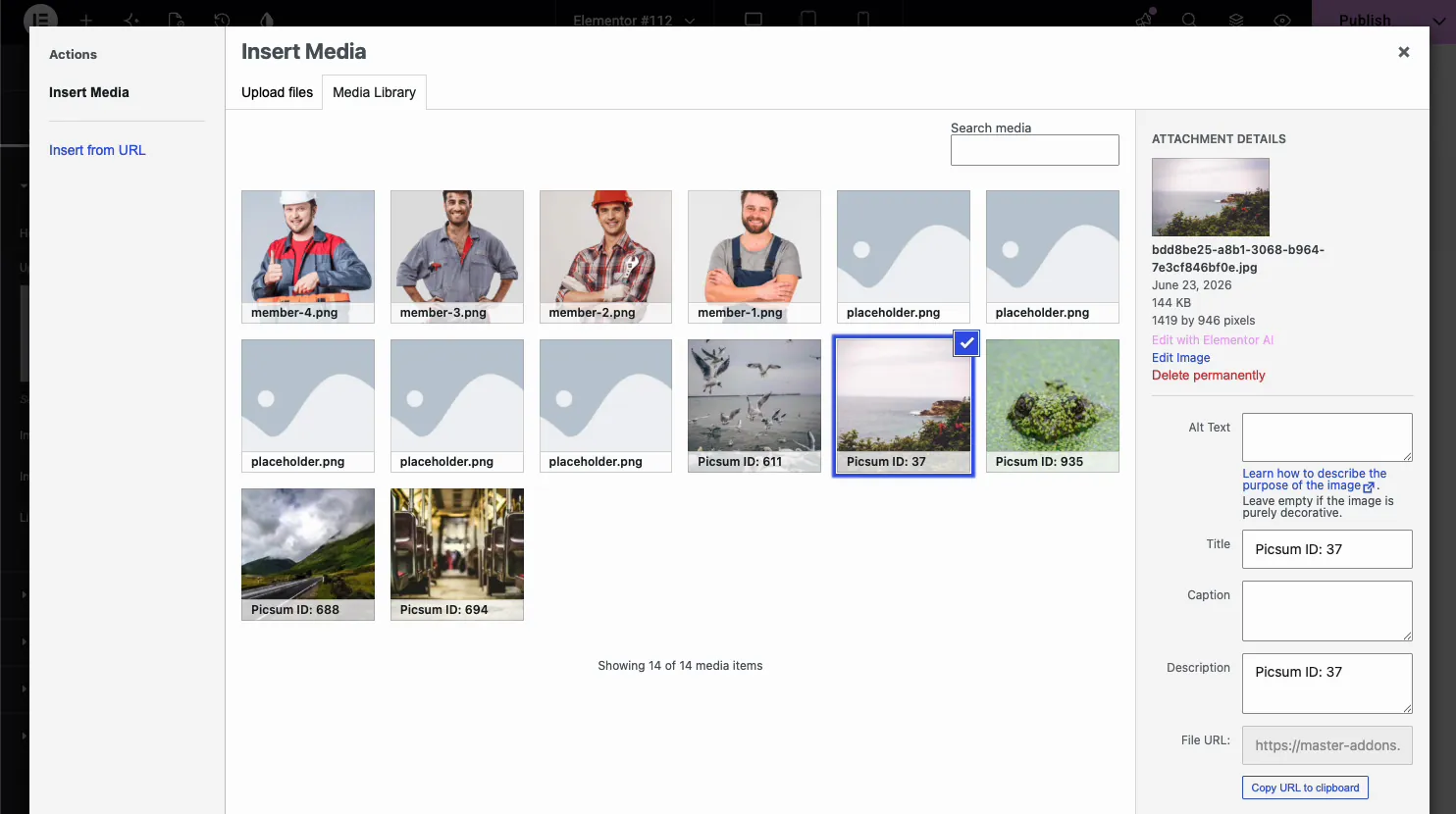Click the Edit Image link

(1181, 358)
